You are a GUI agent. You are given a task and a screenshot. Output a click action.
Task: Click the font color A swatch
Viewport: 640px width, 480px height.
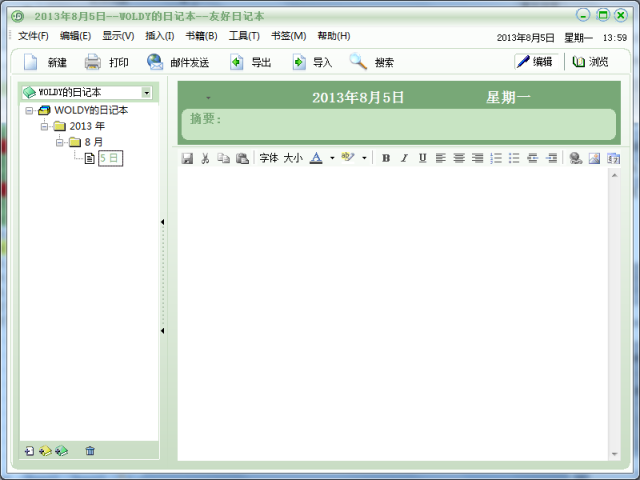pyautogui.click(x=316, y=158)
